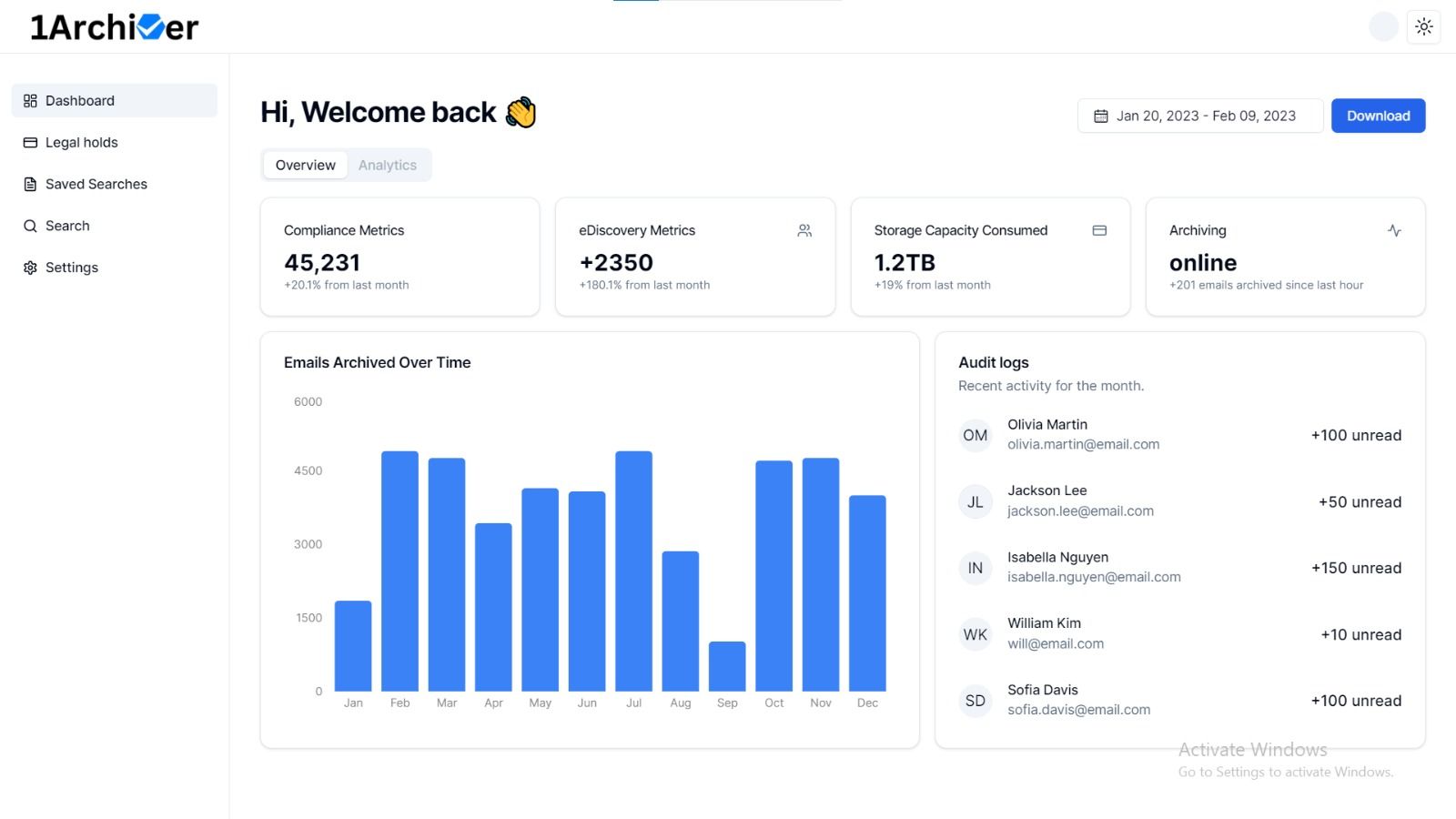The height and width of the screenshot is (819, 1456).
Task: Select the Jul chart bar
Action: click(633, 571)
